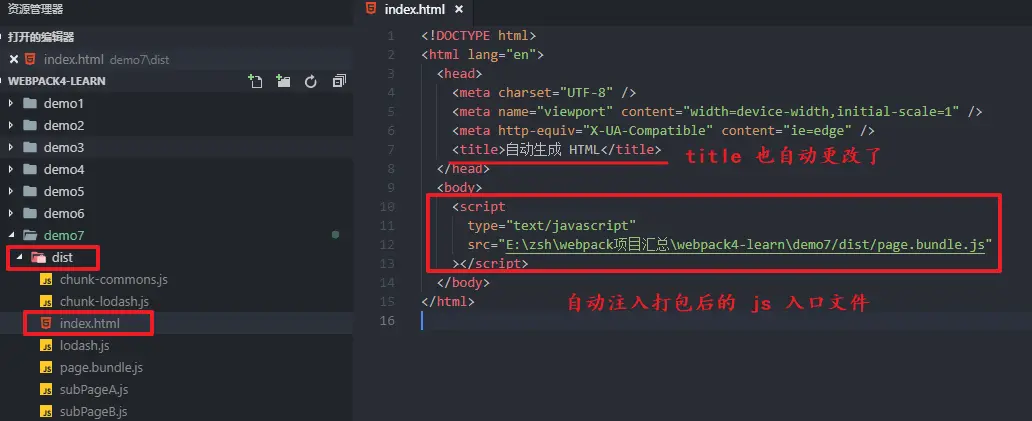
Task: Click the HTML5 icon on the editor tab
Action: (x=371, y=9)
